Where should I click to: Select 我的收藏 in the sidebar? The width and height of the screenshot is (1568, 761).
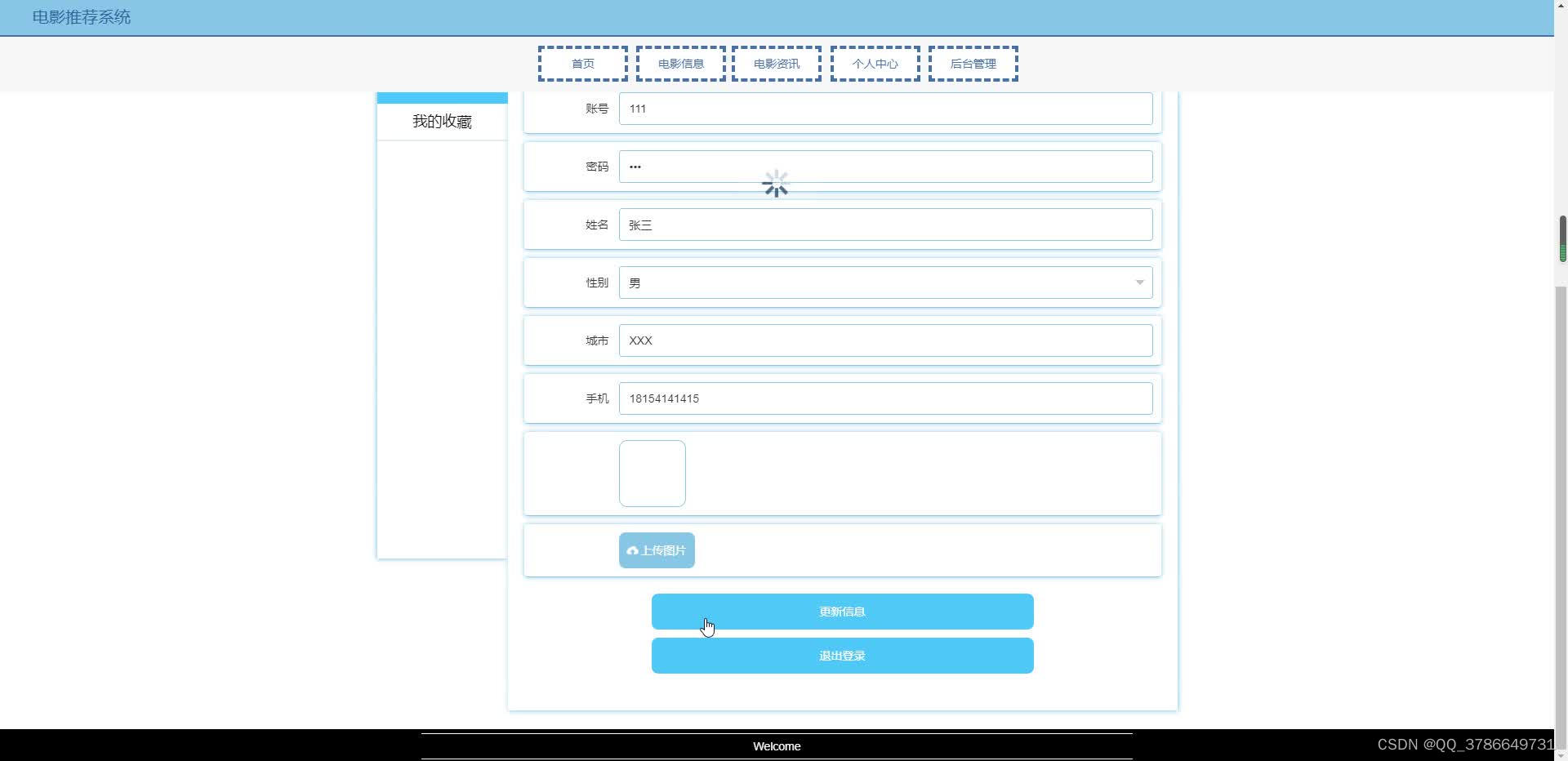tap(442, 122)
